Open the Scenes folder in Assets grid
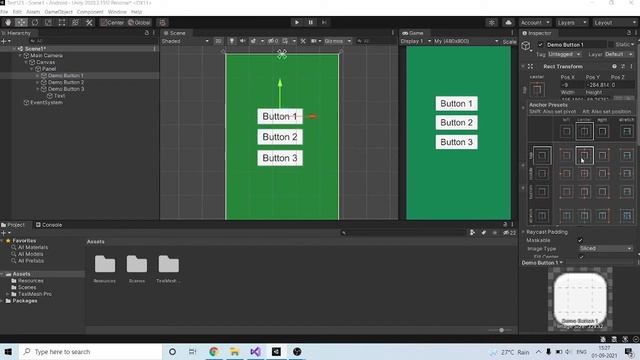This screenshot has width=640, height=360. coord(137,269)
